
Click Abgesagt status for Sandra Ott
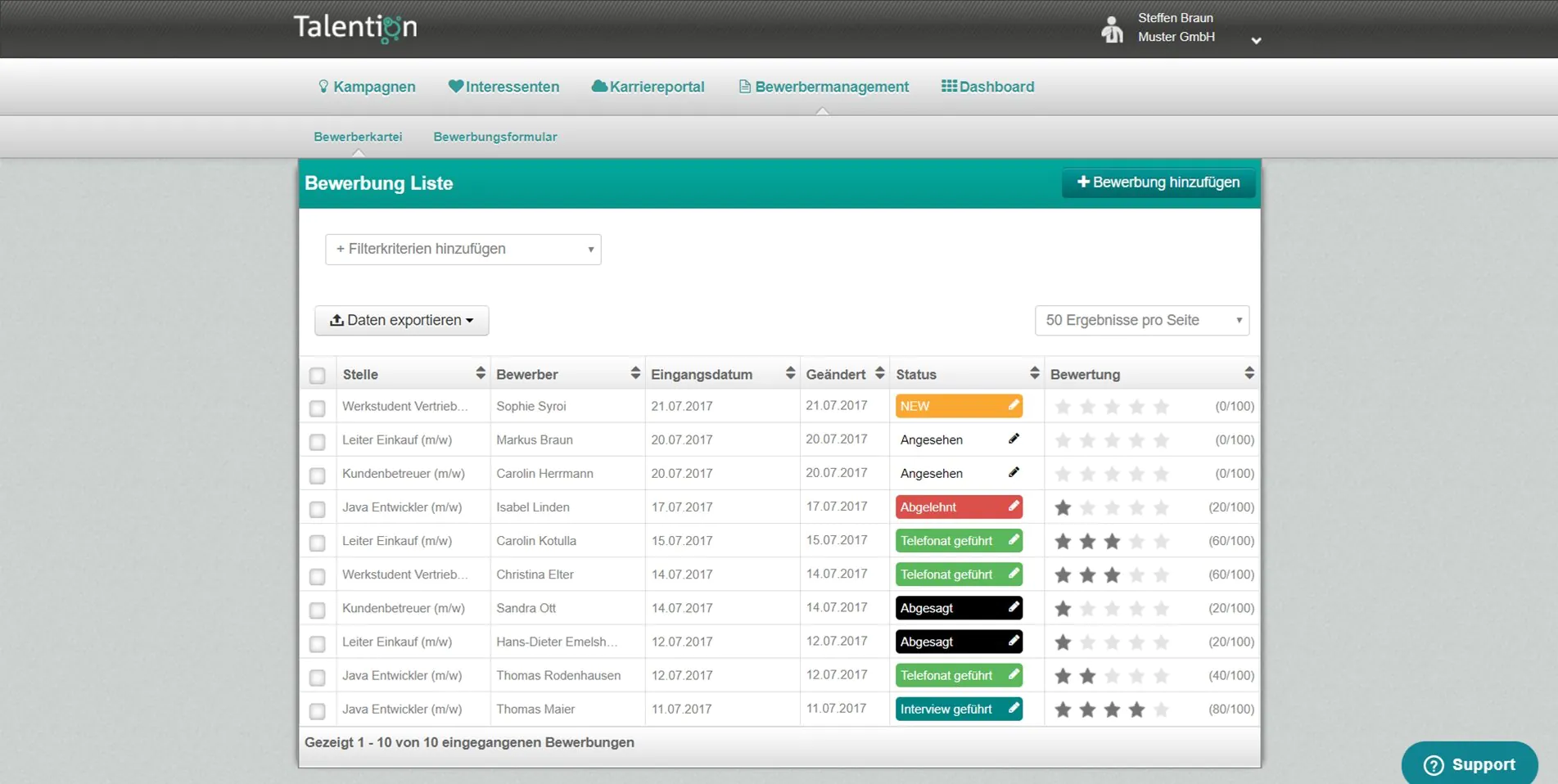pos(959,608)
